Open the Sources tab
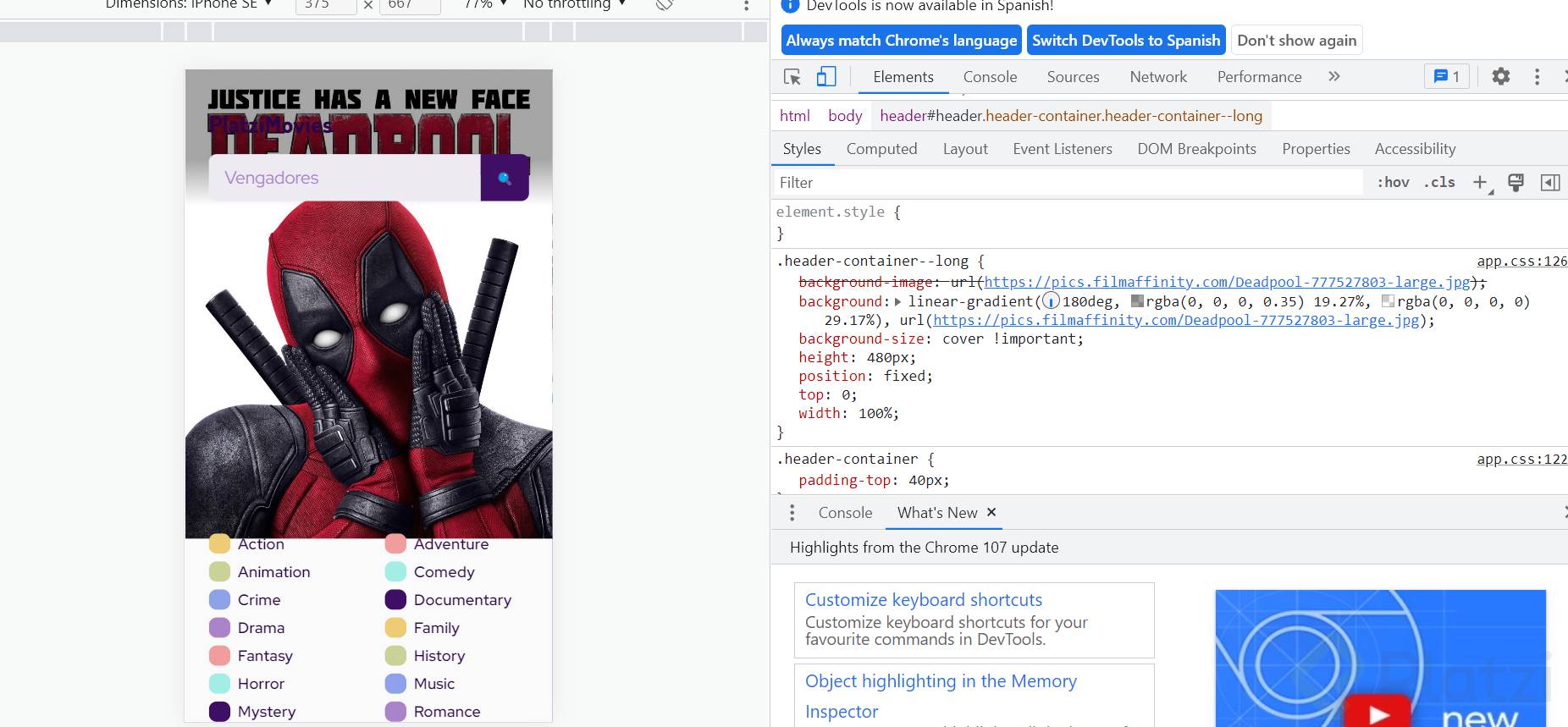The height and width of the screenshot is (727, 1568). [1073, 77]
